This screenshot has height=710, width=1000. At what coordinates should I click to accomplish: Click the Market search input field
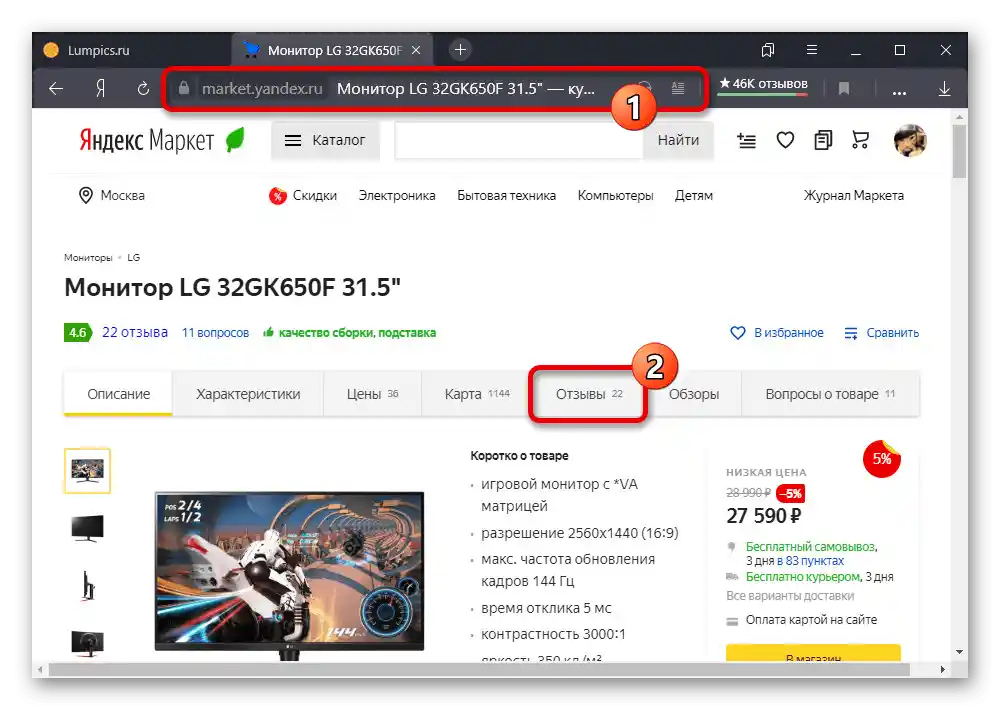pyautogui.click(x=518, y=140)
